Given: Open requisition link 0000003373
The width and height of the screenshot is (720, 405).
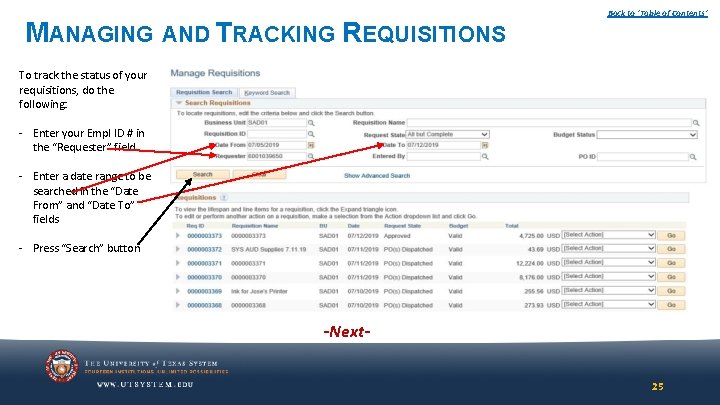Looking at the screenshot, I should [x=204, y=236].
